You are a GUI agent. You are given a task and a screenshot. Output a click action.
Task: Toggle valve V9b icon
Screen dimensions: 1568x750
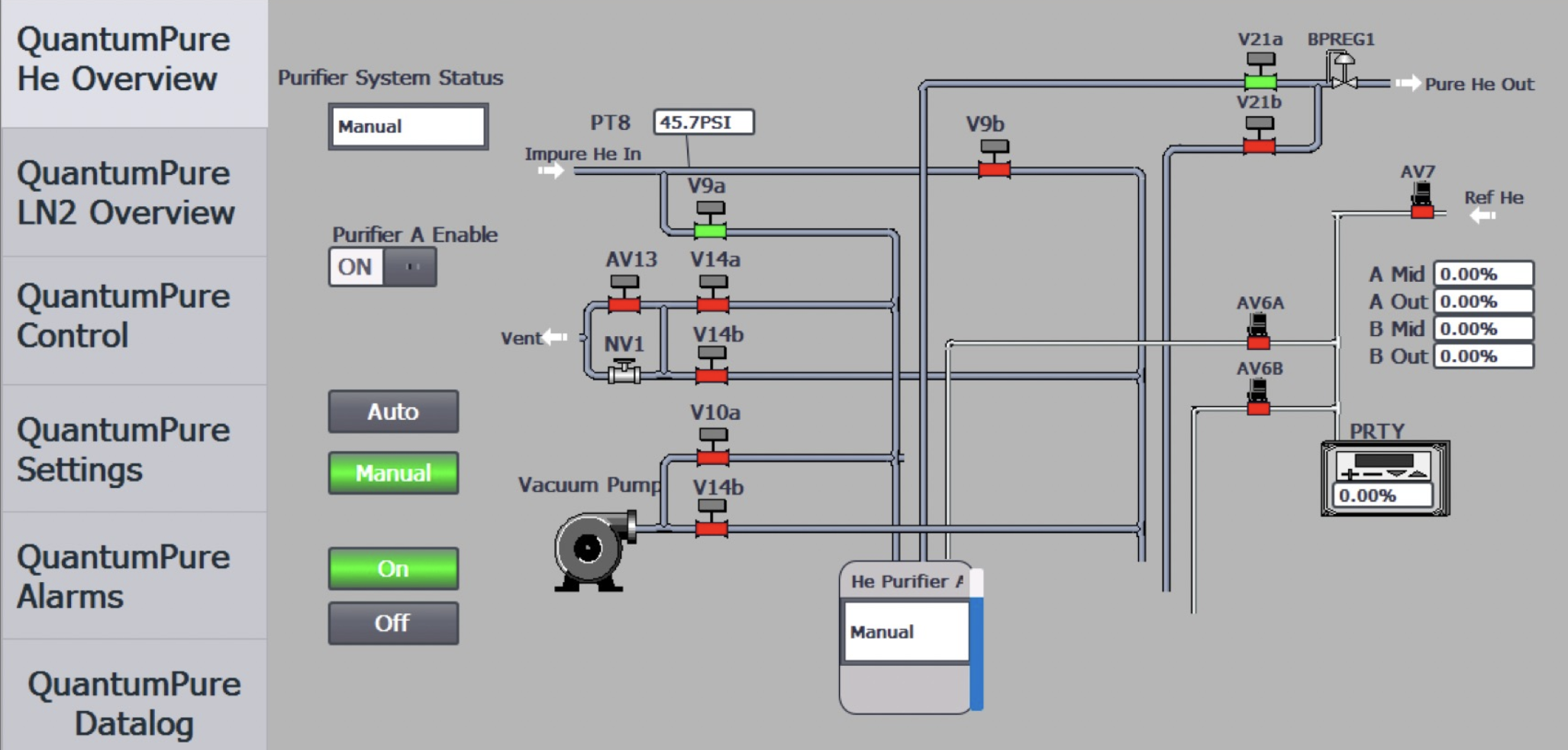994,159
